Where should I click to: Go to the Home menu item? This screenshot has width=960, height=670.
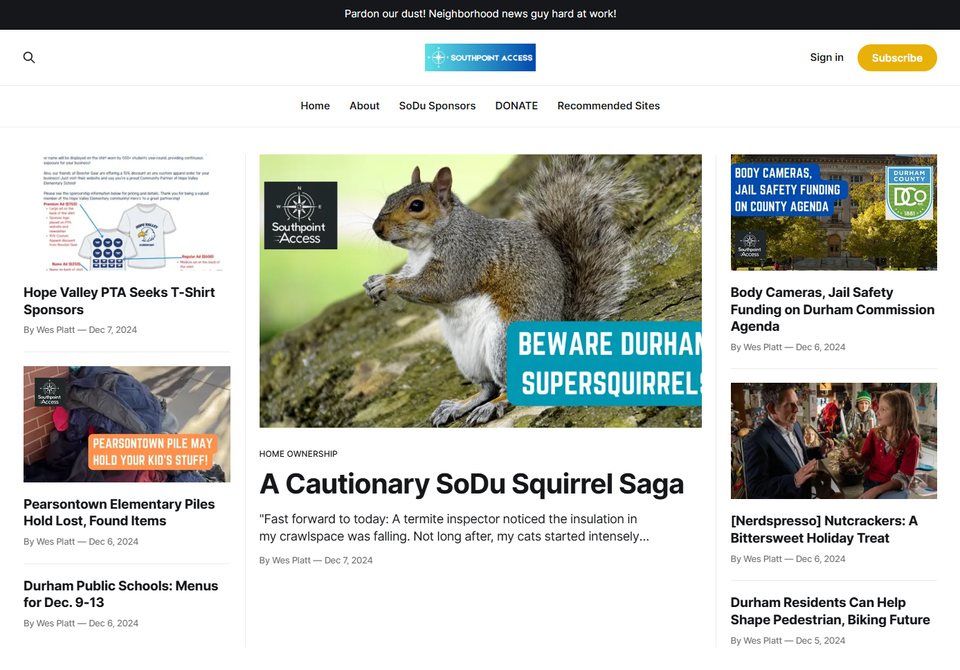[x=315, y=106]
